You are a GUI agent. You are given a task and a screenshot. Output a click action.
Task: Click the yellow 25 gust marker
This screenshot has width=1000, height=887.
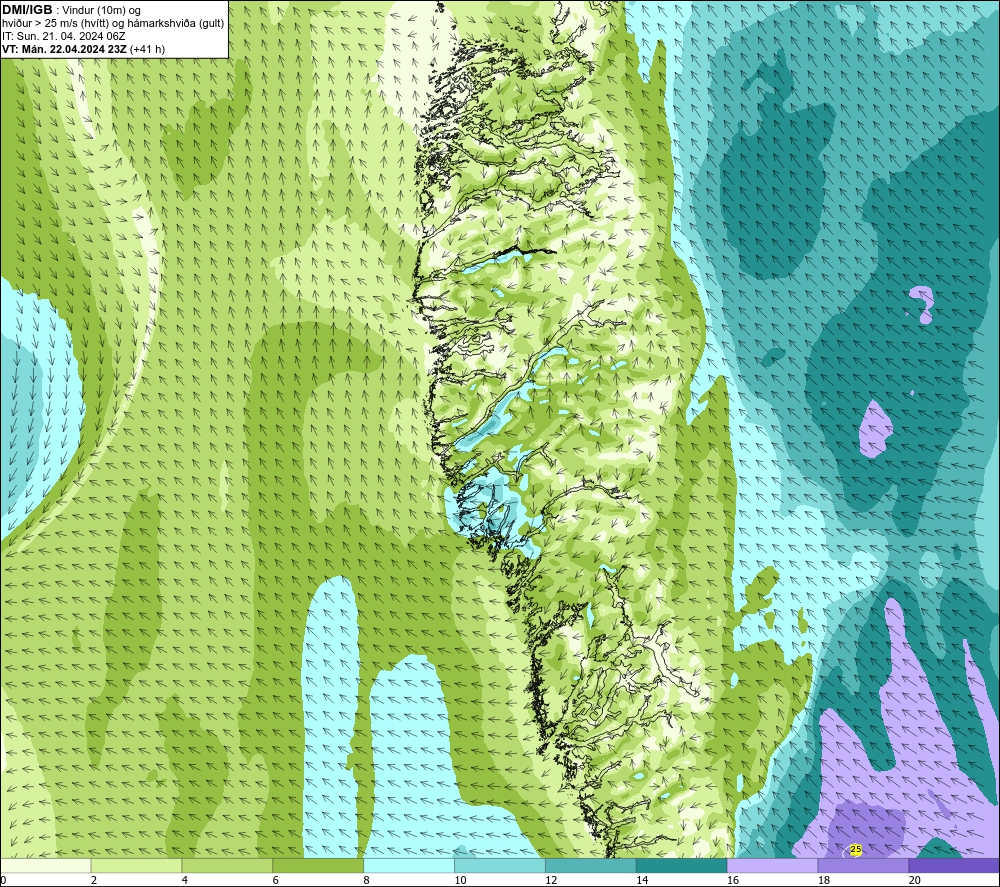coord(855,849)
